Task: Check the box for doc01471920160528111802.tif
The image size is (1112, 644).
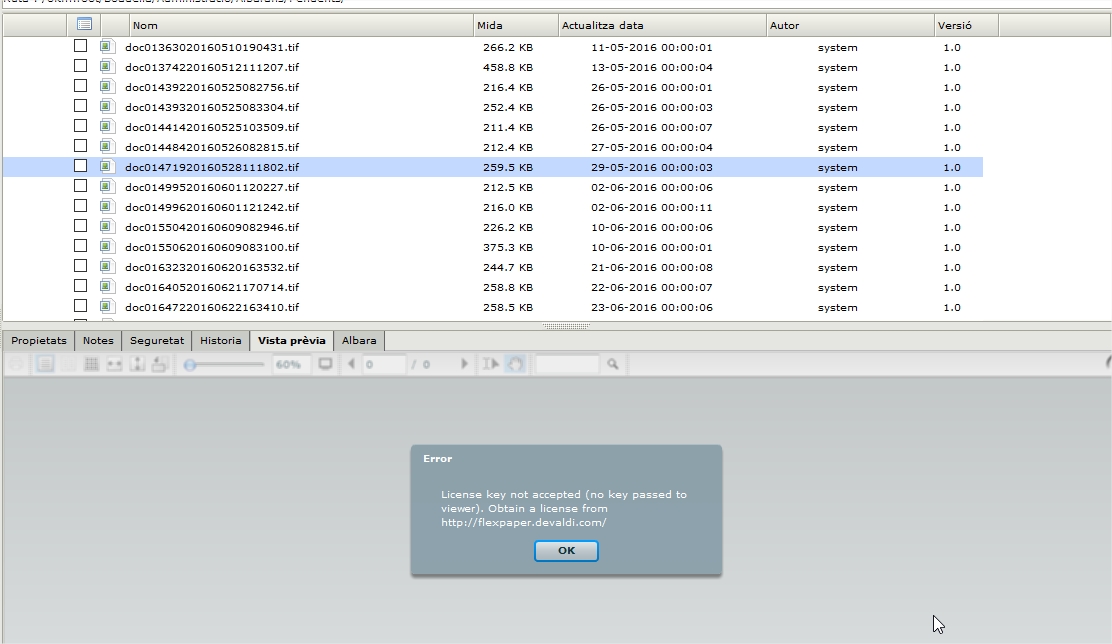Action: (81, 166)
